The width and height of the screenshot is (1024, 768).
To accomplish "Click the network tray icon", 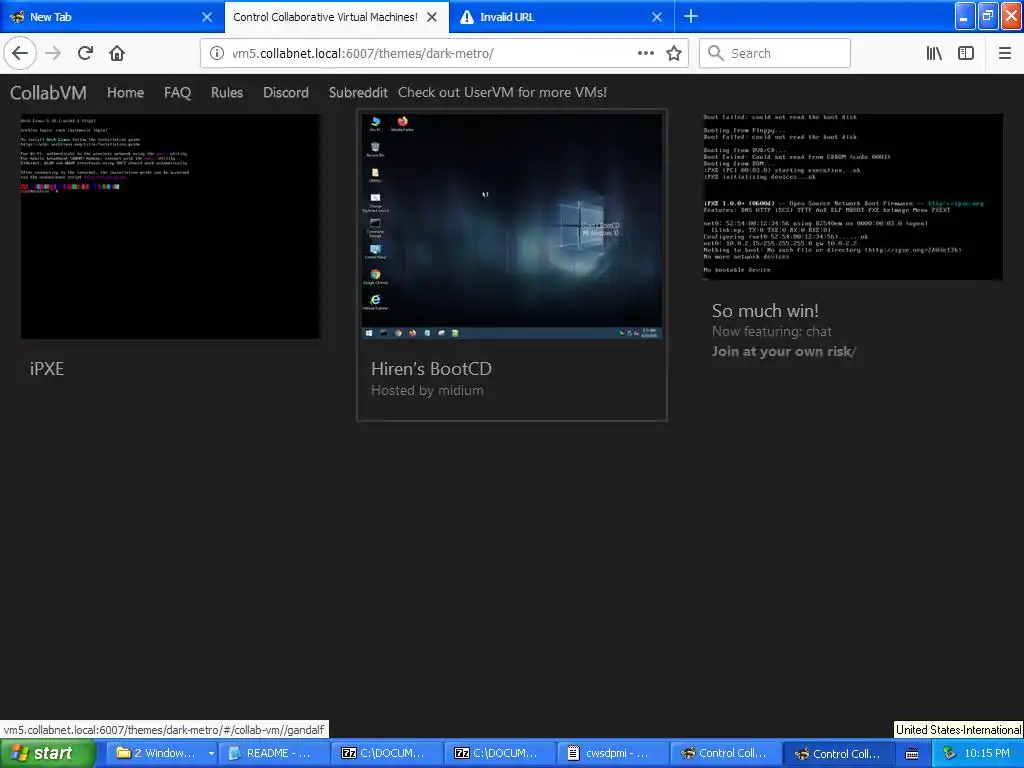I will point(949,753).
